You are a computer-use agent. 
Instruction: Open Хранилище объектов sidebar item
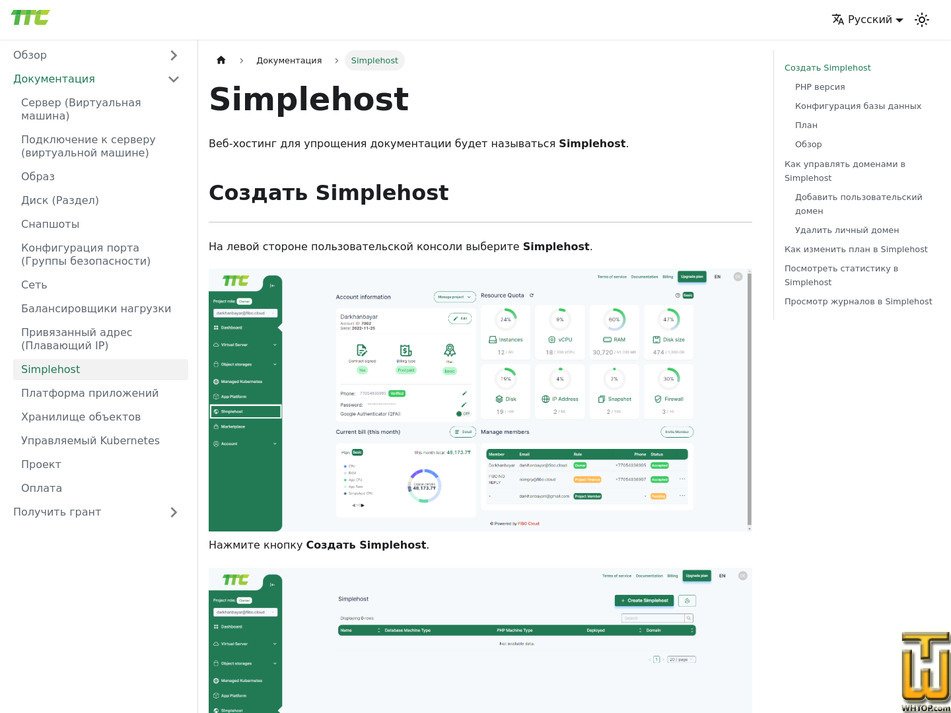click(81, 417)
